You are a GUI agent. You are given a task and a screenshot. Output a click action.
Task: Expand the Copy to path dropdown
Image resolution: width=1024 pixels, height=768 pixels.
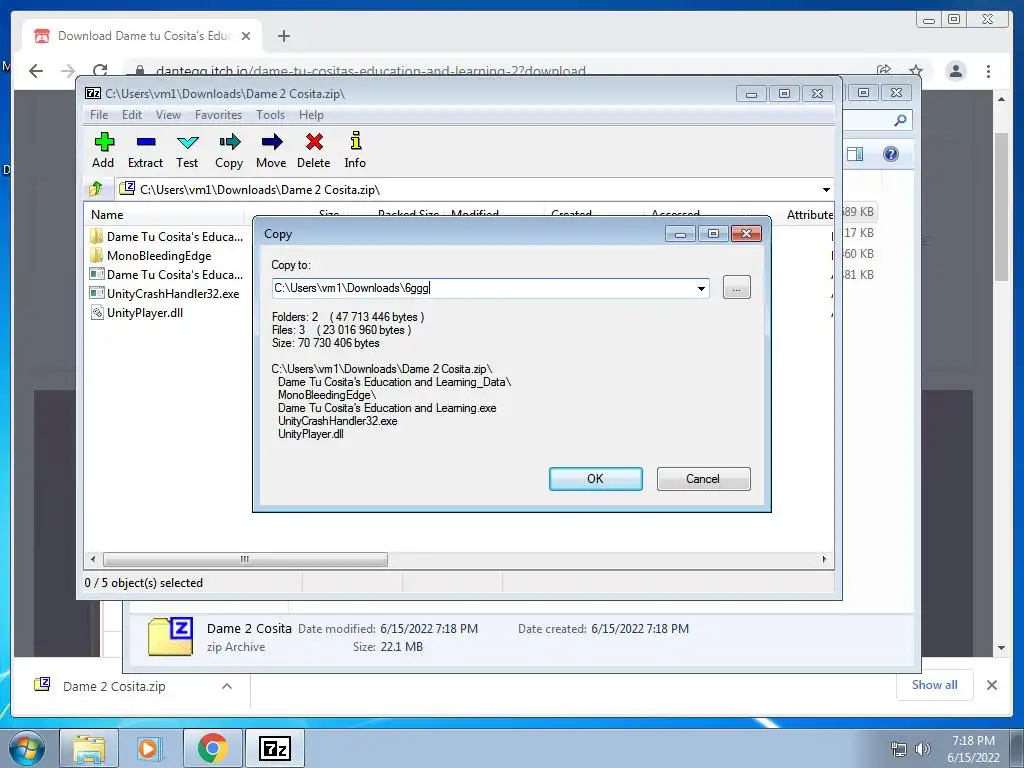pyautogui.click(x=701, y=288)
